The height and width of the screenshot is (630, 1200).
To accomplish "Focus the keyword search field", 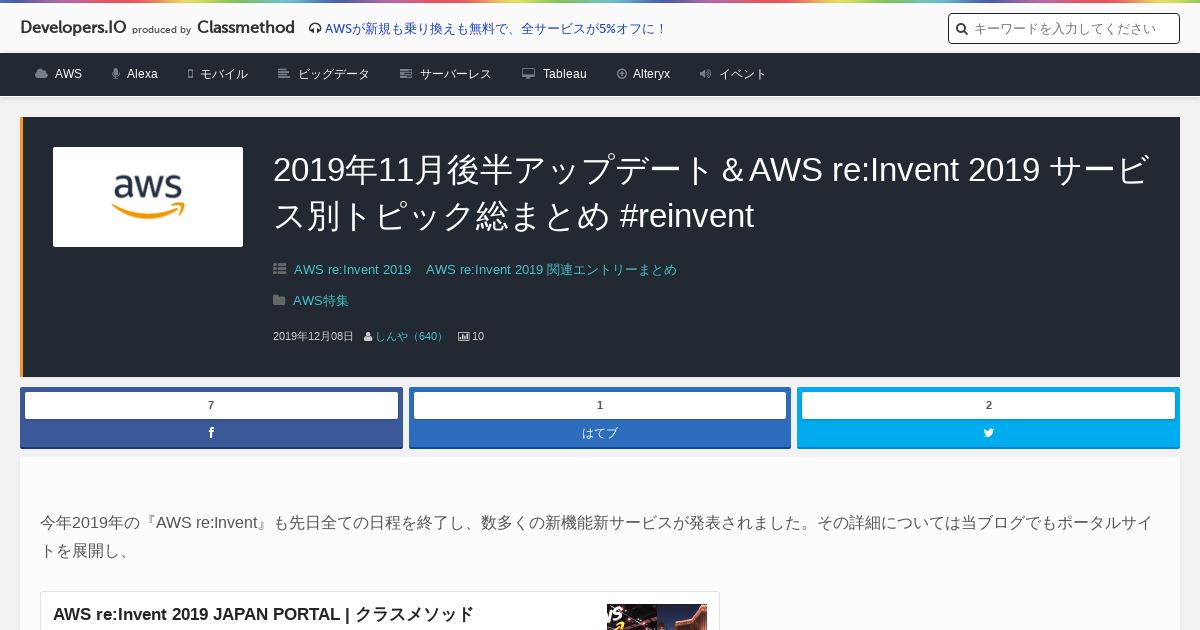I will pyautogui.click(x=1064, y=29).
